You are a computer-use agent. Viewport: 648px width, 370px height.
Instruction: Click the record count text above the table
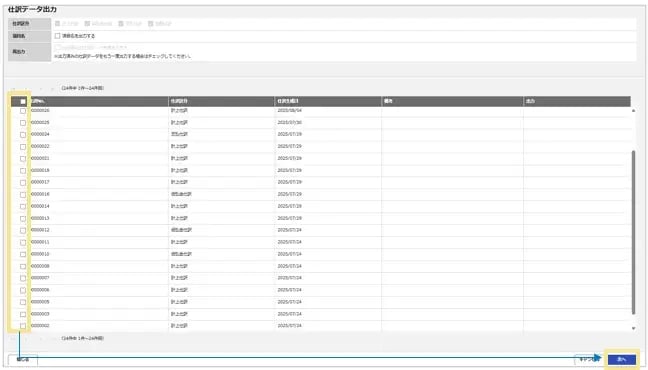[83, 88]
